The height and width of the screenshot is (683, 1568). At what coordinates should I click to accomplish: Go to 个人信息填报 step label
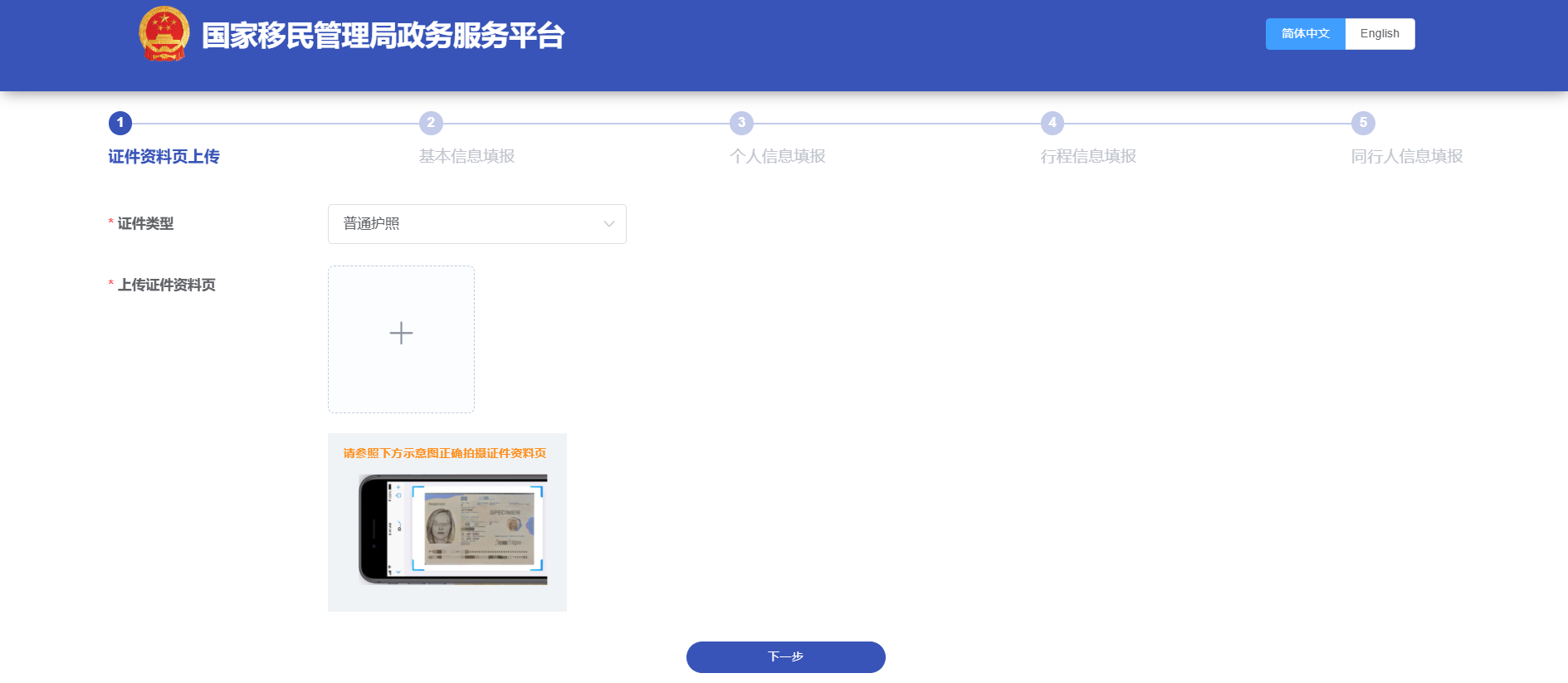pyautogui.click(x=778, y=156)
